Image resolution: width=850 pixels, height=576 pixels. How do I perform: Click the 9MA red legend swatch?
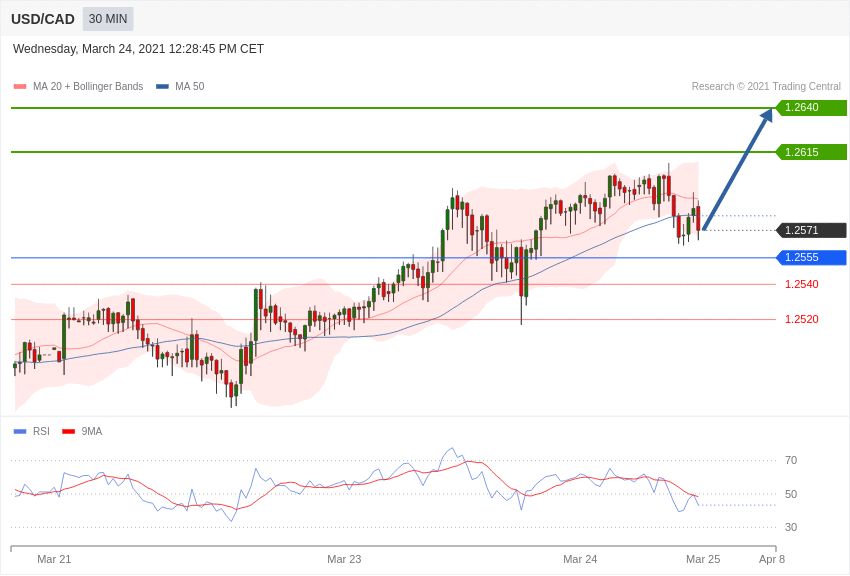[68, 431]
